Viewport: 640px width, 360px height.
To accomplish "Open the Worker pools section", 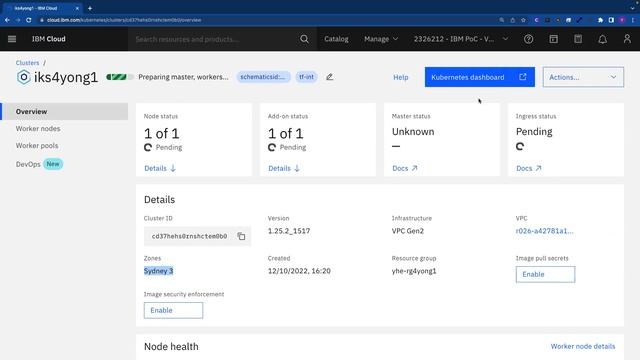I will click(x=37, y=145).
